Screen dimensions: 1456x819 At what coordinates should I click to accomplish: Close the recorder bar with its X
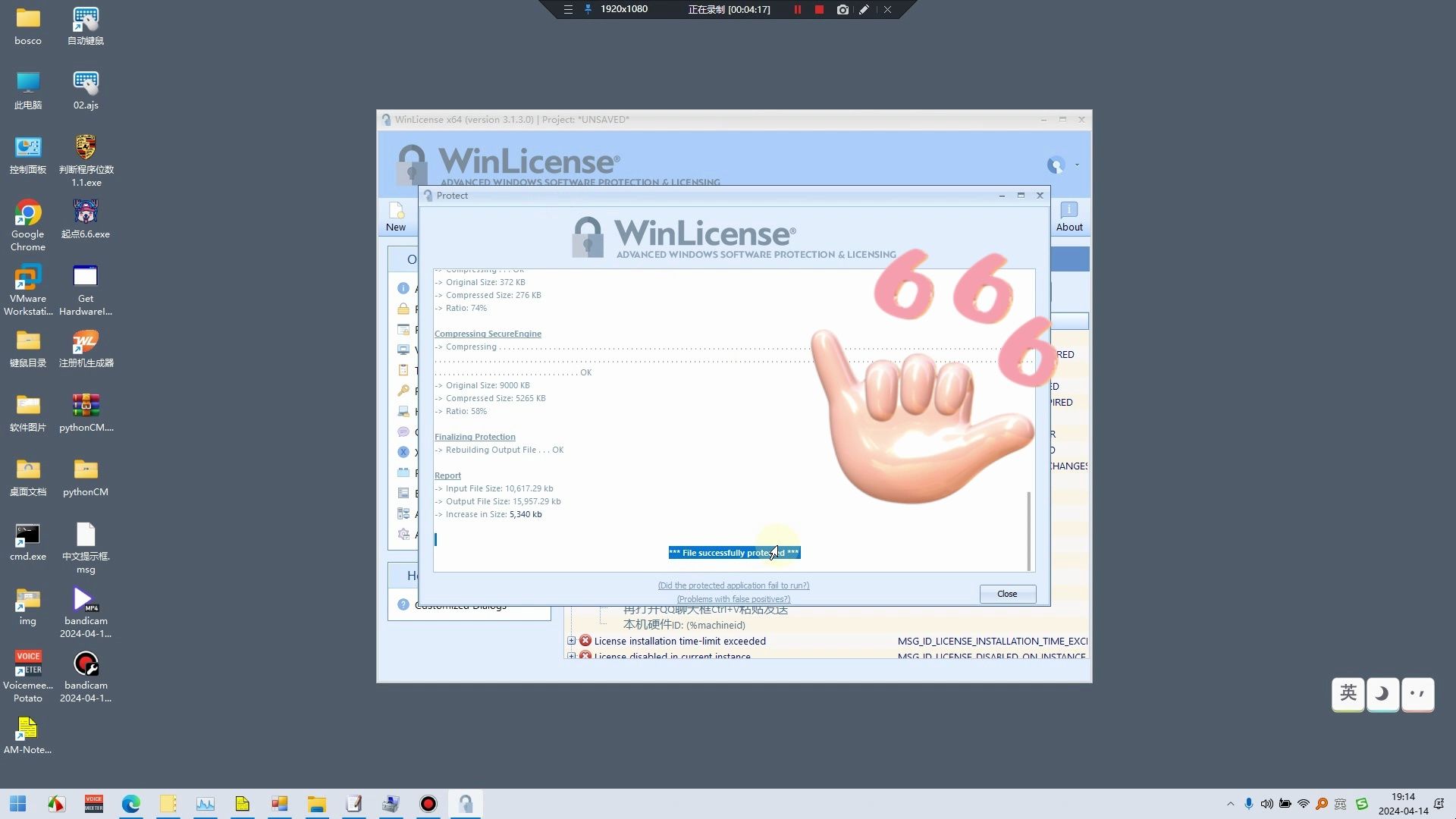point(887,10)
